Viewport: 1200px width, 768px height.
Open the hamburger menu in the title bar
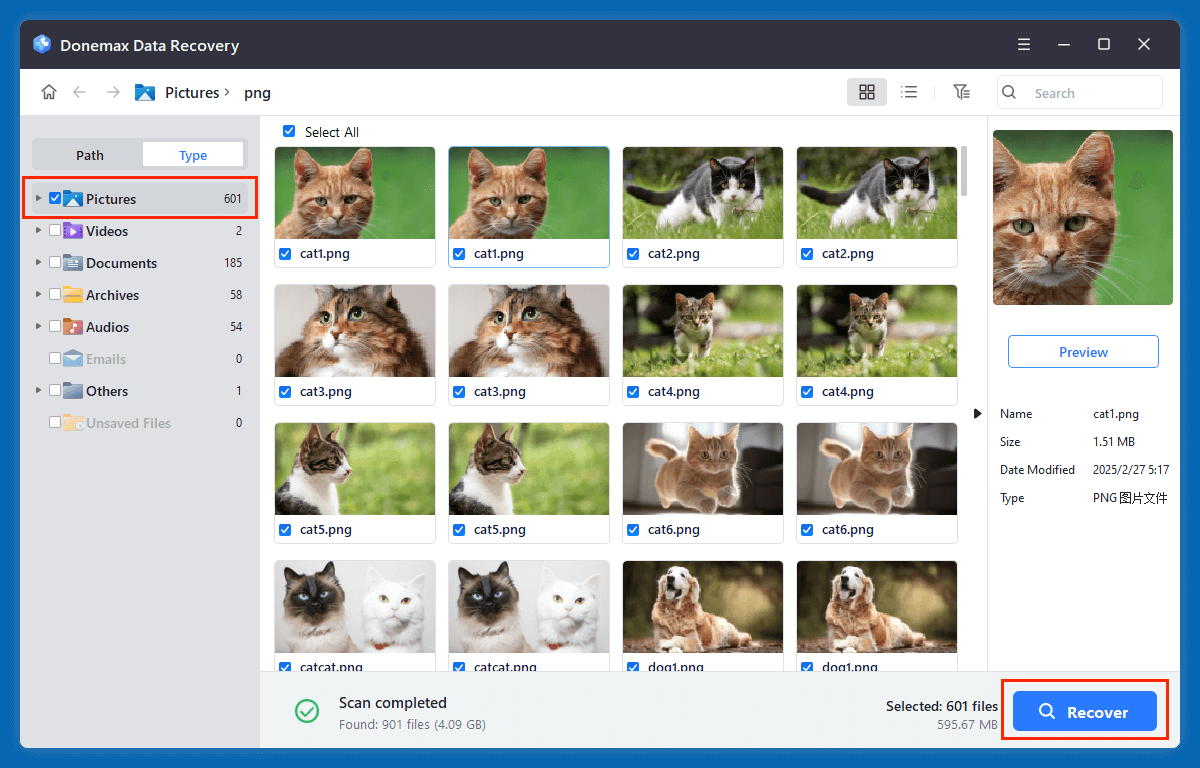point(1023,44)
